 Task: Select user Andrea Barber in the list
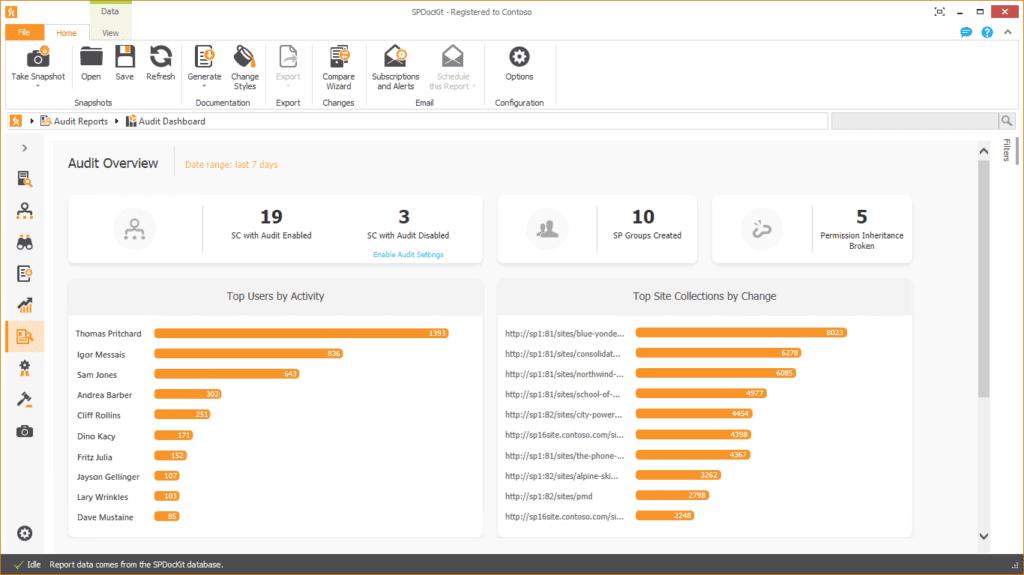pos(104,395)
